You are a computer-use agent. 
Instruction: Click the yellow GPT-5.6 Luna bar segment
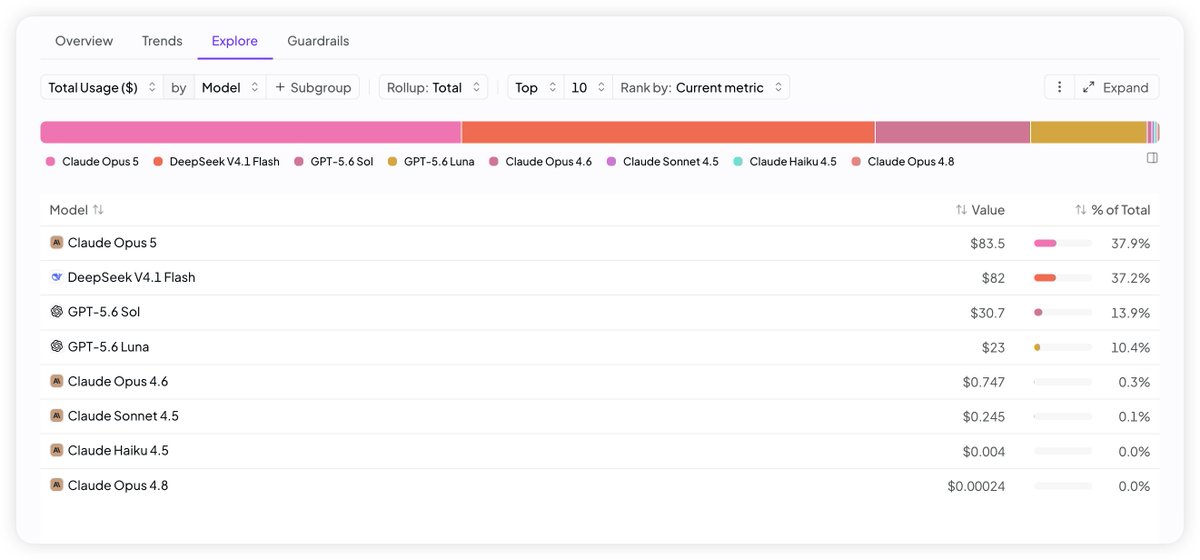1089,132
